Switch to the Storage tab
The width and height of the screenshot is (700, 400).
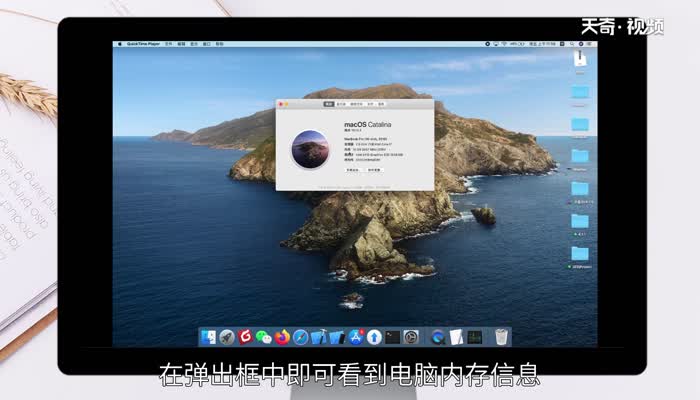[x=355, y=103]
